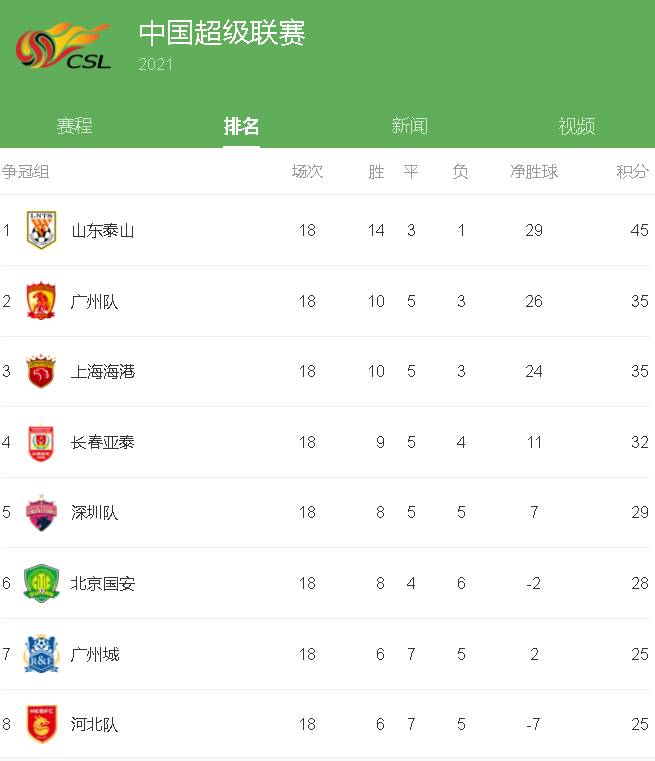Click the 净胜球 (goal difference) column header
This screenshot has height=761, width=655.
[x=534, y=172]
